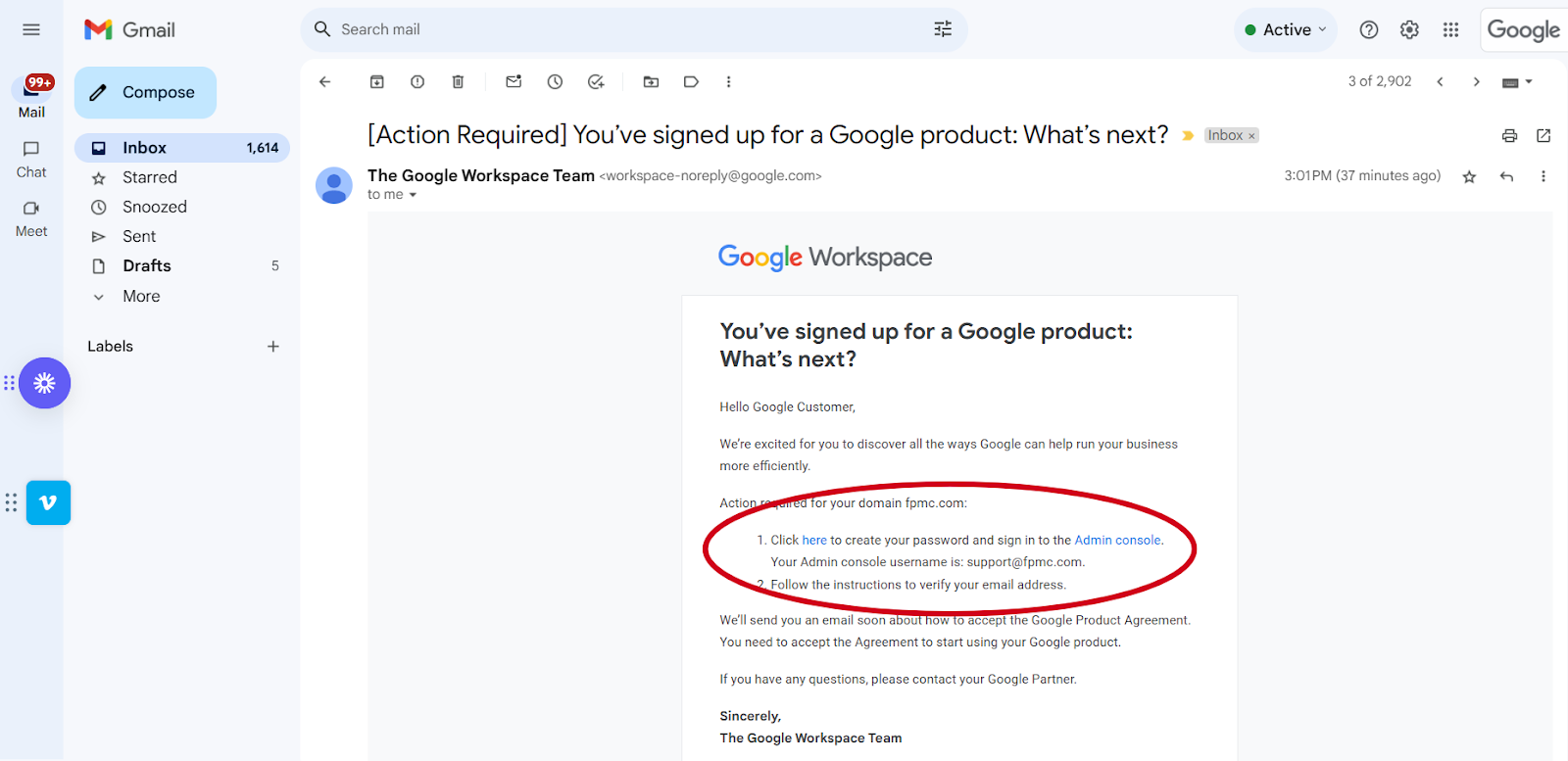Open Chat in left rail
Viewport: 1568px width, 761px height.
31,159
